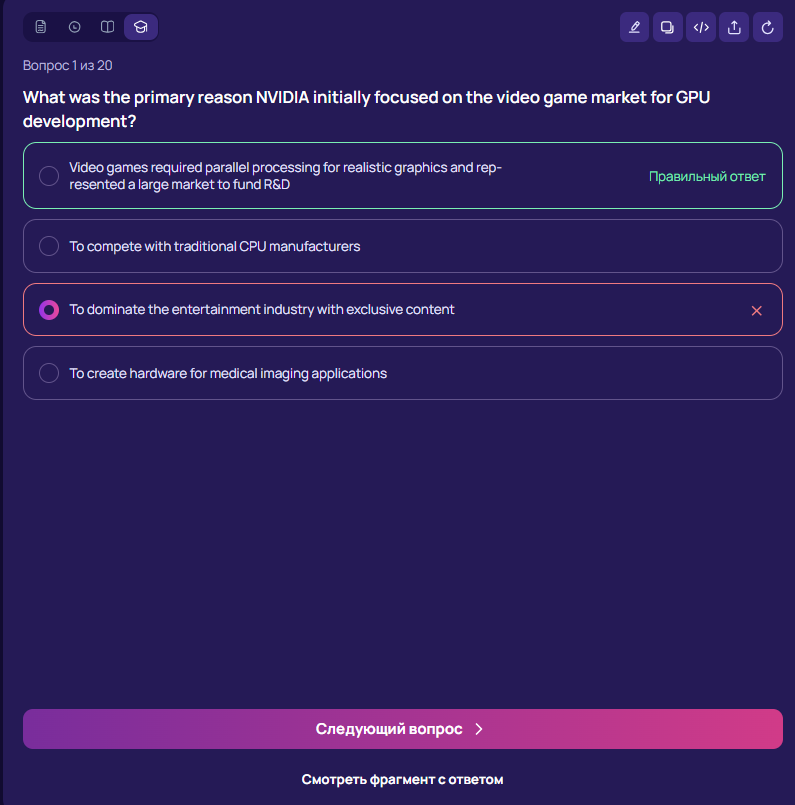
Task: Click the Правильный ответ label
Action: click(706, 176)
